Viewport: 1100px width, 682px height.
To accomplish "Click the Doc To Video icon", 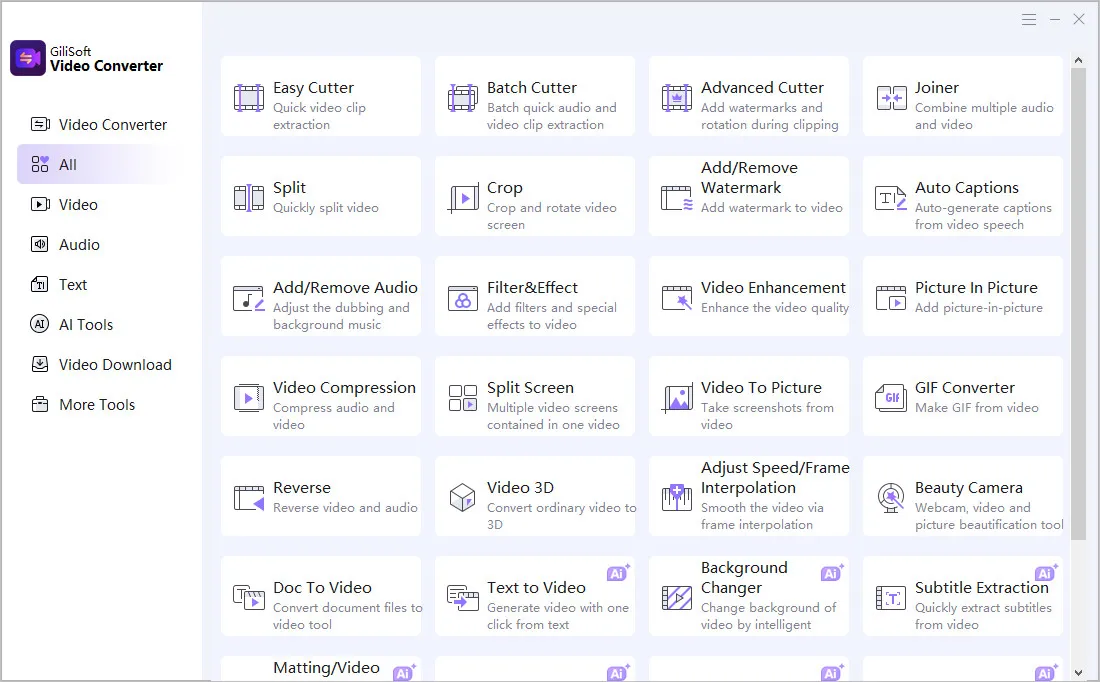I will 249,598.
